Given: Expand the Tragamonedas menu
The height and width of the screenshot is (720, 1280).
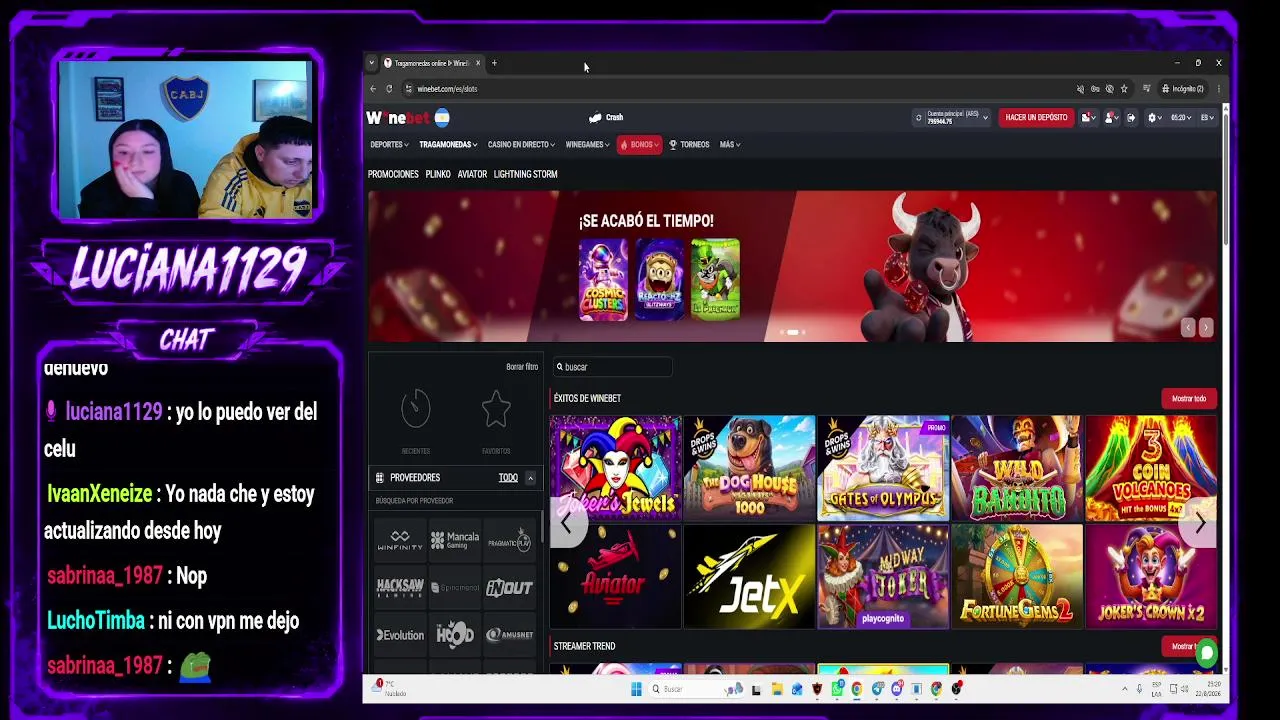Looking at the screenshot, I should (448, 145).
